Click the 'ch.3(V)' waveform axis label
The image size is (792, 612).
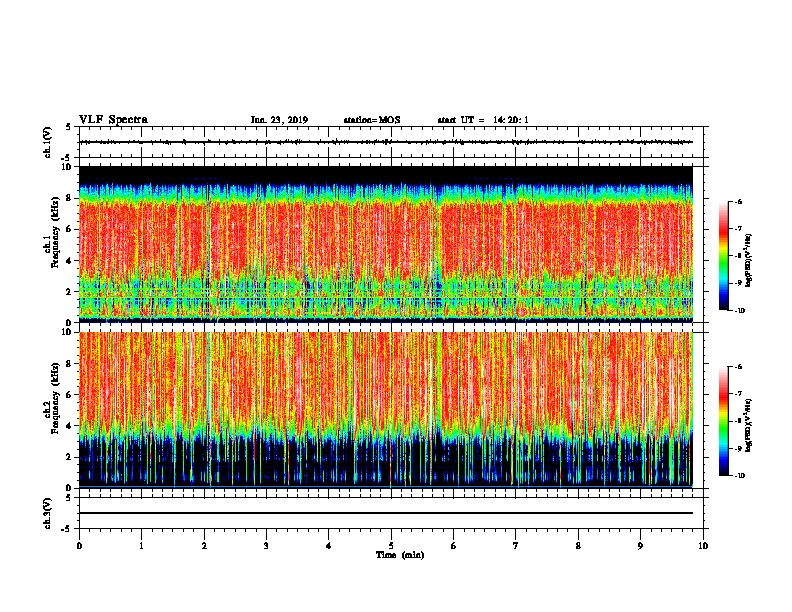[x=47, y=513]
